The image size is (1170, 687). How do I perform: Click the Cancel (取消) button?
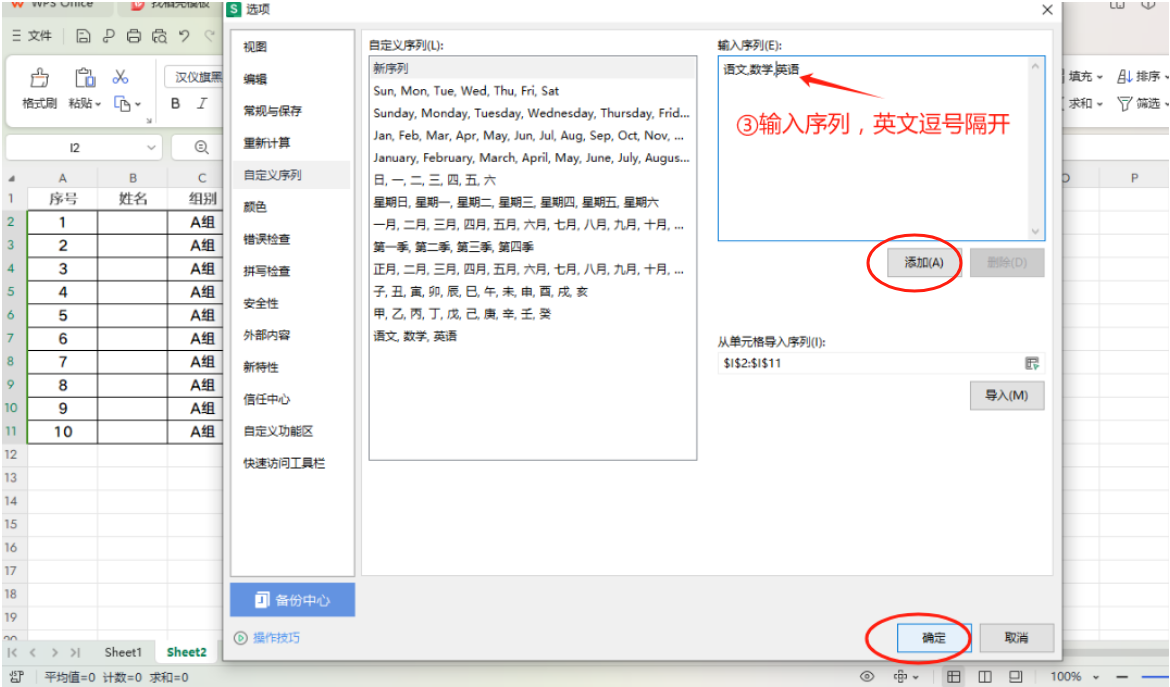click(x=1016, y=638)
